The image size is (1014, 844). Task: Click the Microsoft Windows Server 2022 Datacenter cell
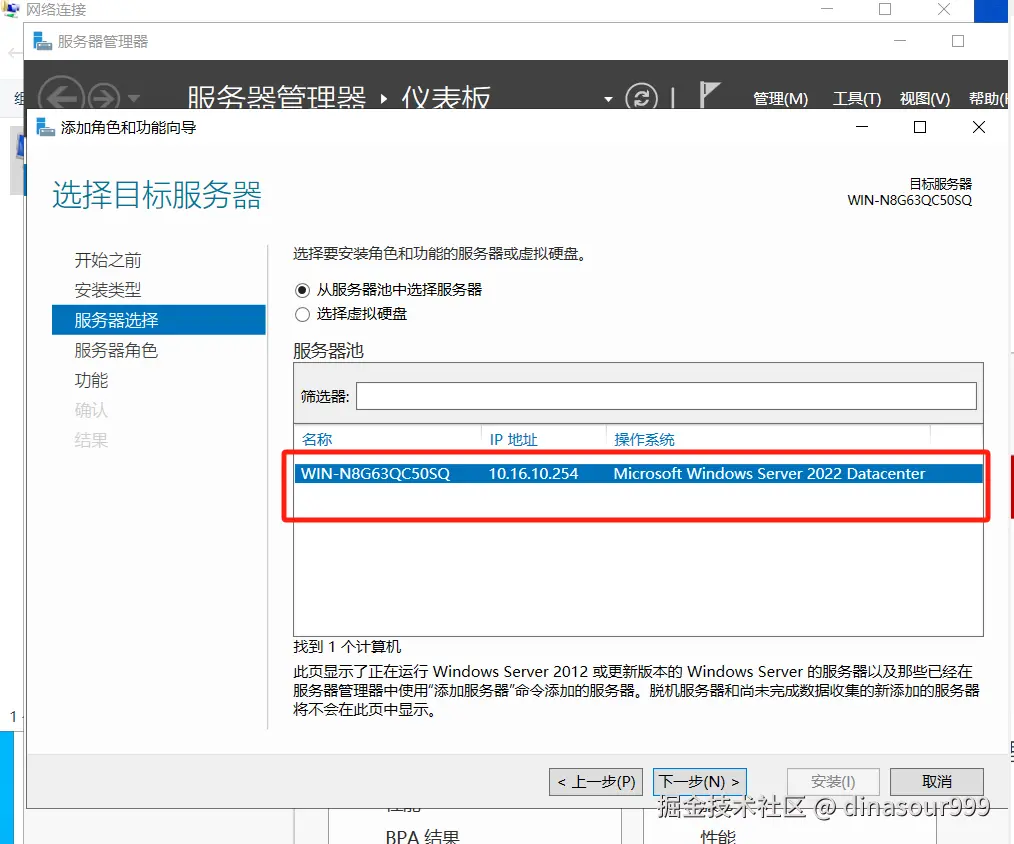(769, 473)
